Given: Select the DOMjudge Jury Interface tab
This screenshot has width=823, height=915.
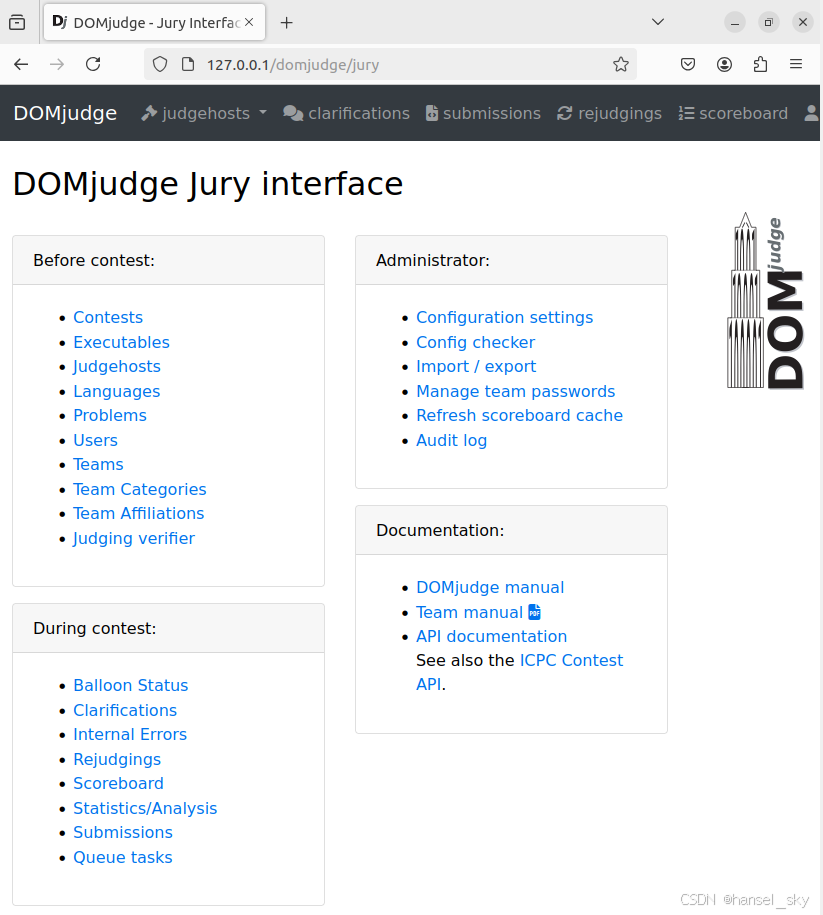Looking at the screenshot, I should pyautogui.click(x=154, y=22).
